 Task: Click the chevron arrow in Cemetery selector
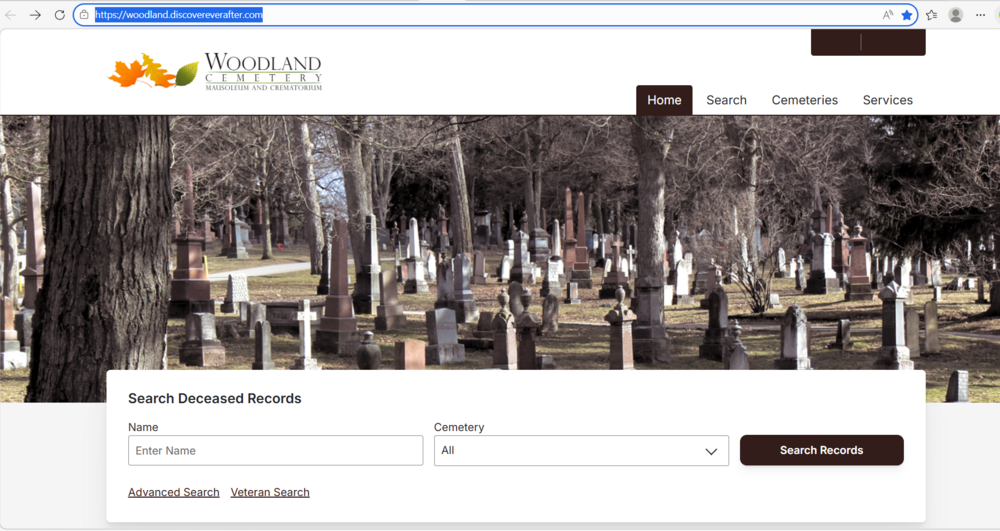pyautogui.click(x=711, y=451)
